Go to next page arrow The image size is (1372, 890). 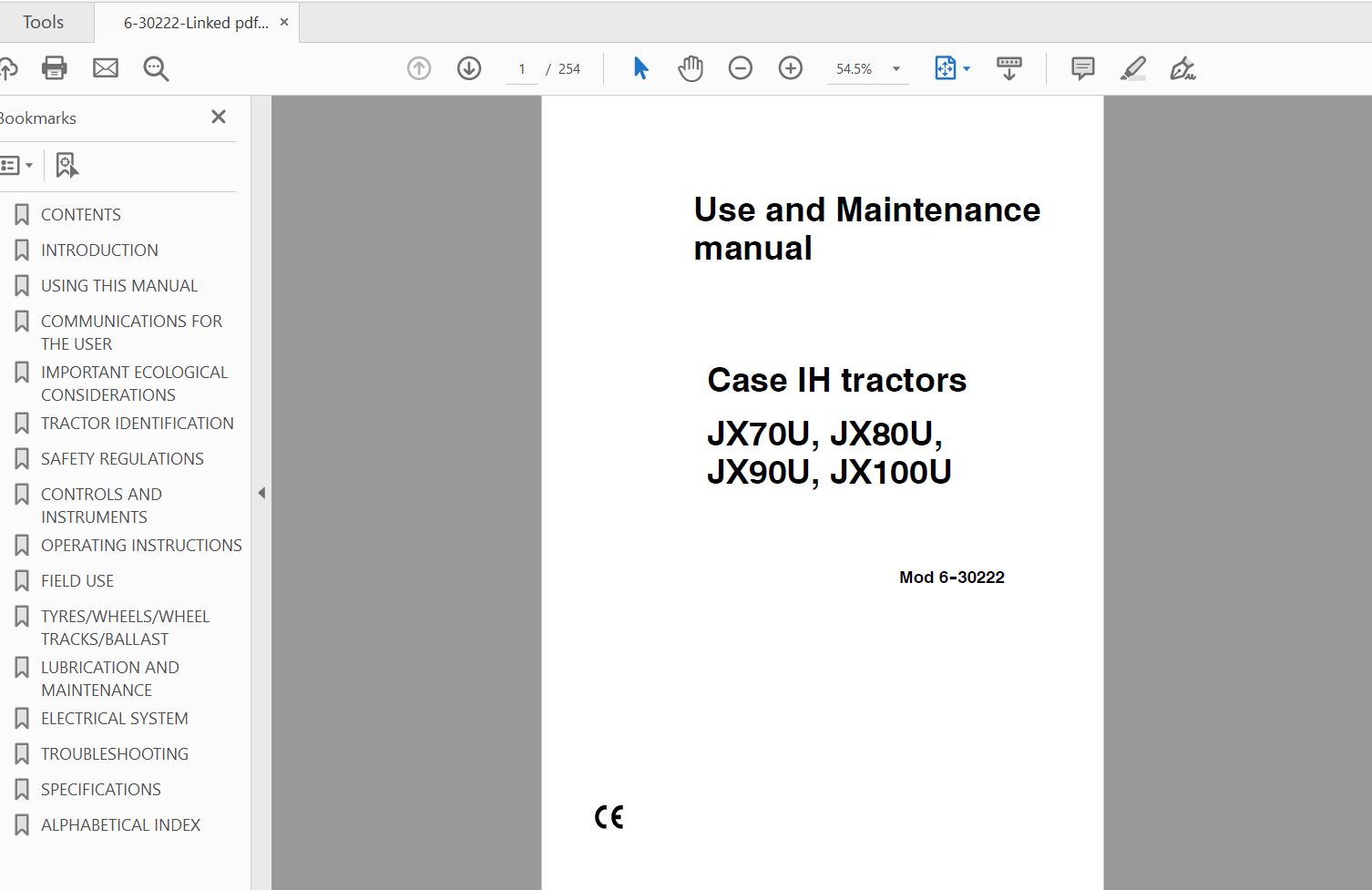(469, 68)
